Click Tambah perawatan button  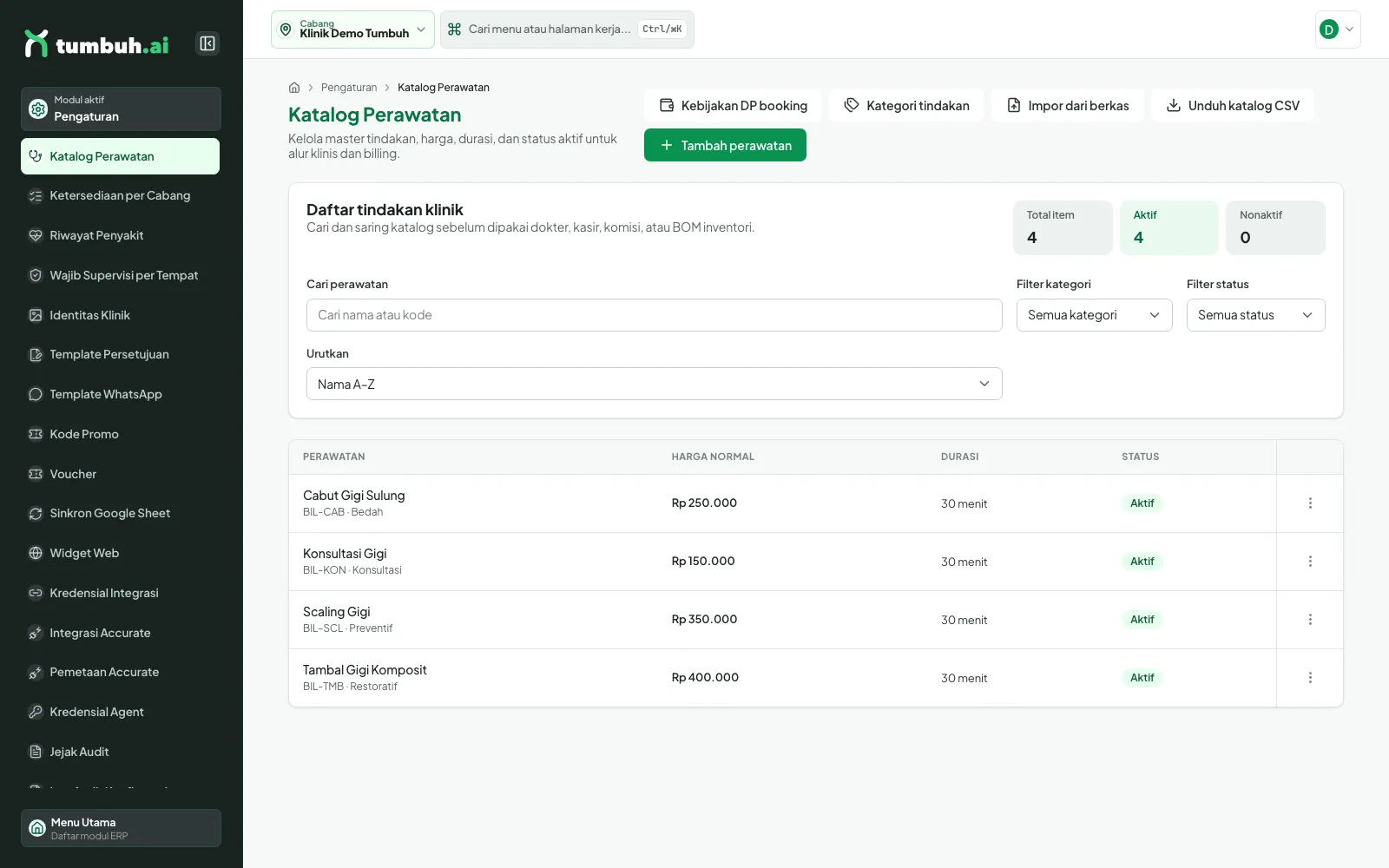[725, 145]
